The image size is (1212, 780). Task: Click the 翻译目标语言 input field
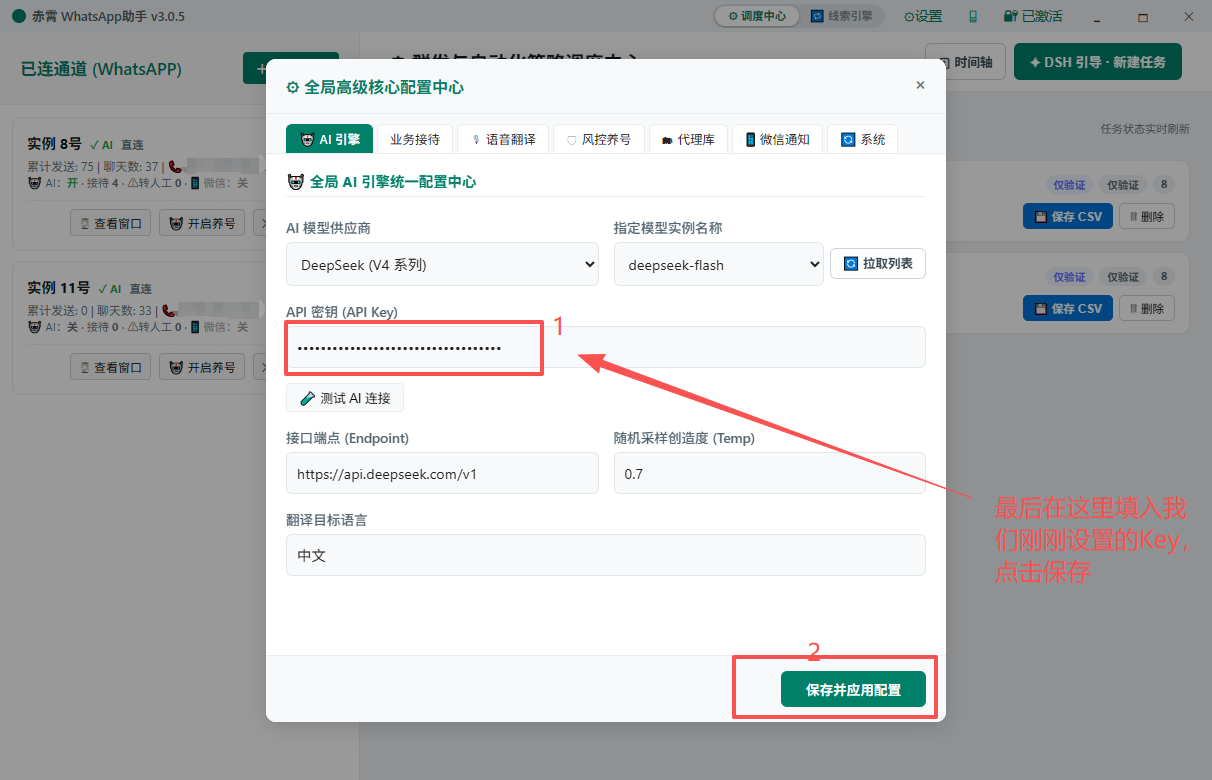tap(606, 555)
